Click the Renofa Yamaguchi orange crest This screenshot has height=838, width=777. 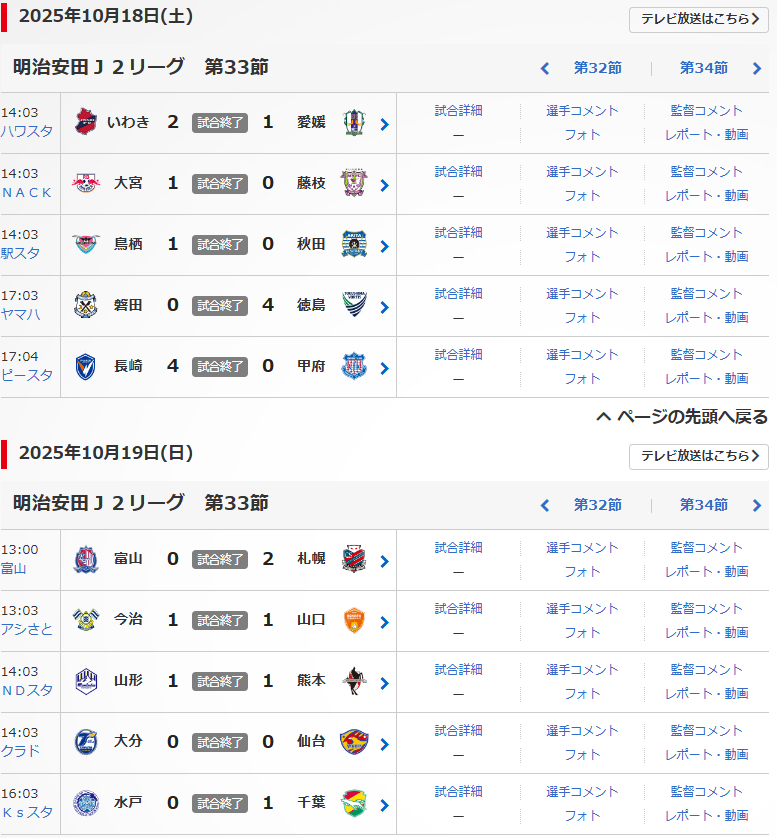coord(354,620)
